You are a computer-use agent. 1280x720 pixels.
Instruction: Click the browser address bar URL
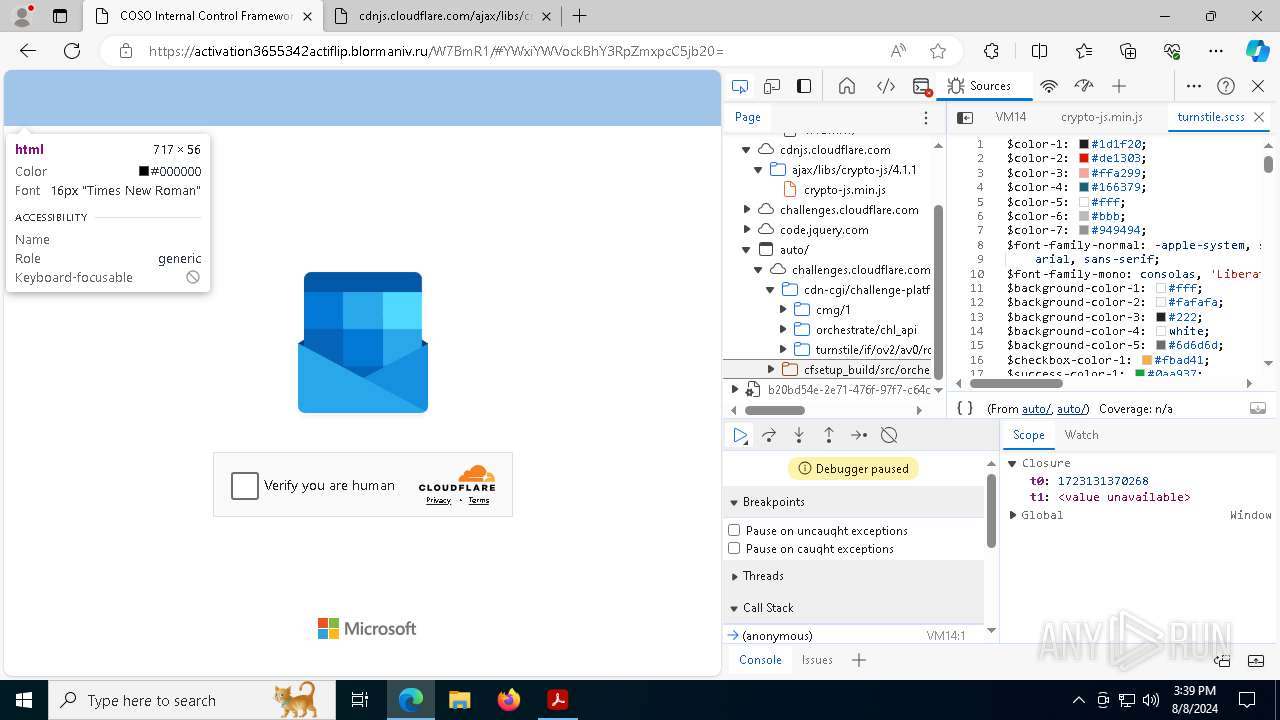click(x=436, y=51)
